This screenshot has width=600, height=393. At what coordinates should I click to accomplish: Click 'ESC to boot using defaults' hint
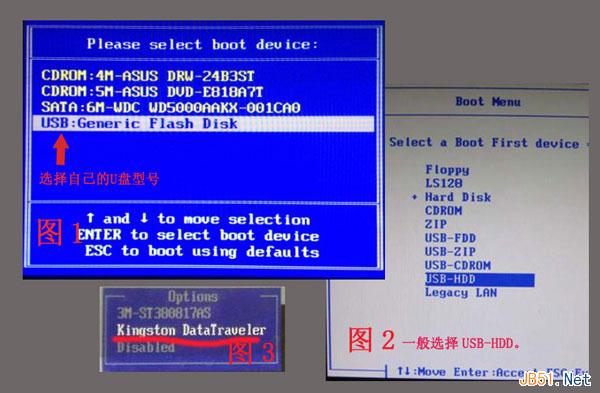pos(202,251)
